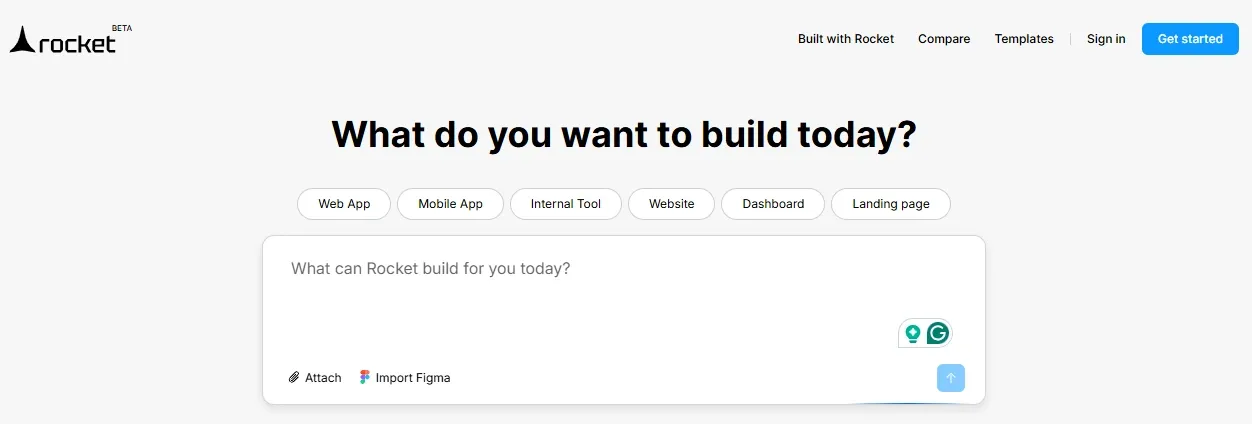Screen dimensions: 1252x424
Task: Pick the Website chip
Action: [671, 204]
